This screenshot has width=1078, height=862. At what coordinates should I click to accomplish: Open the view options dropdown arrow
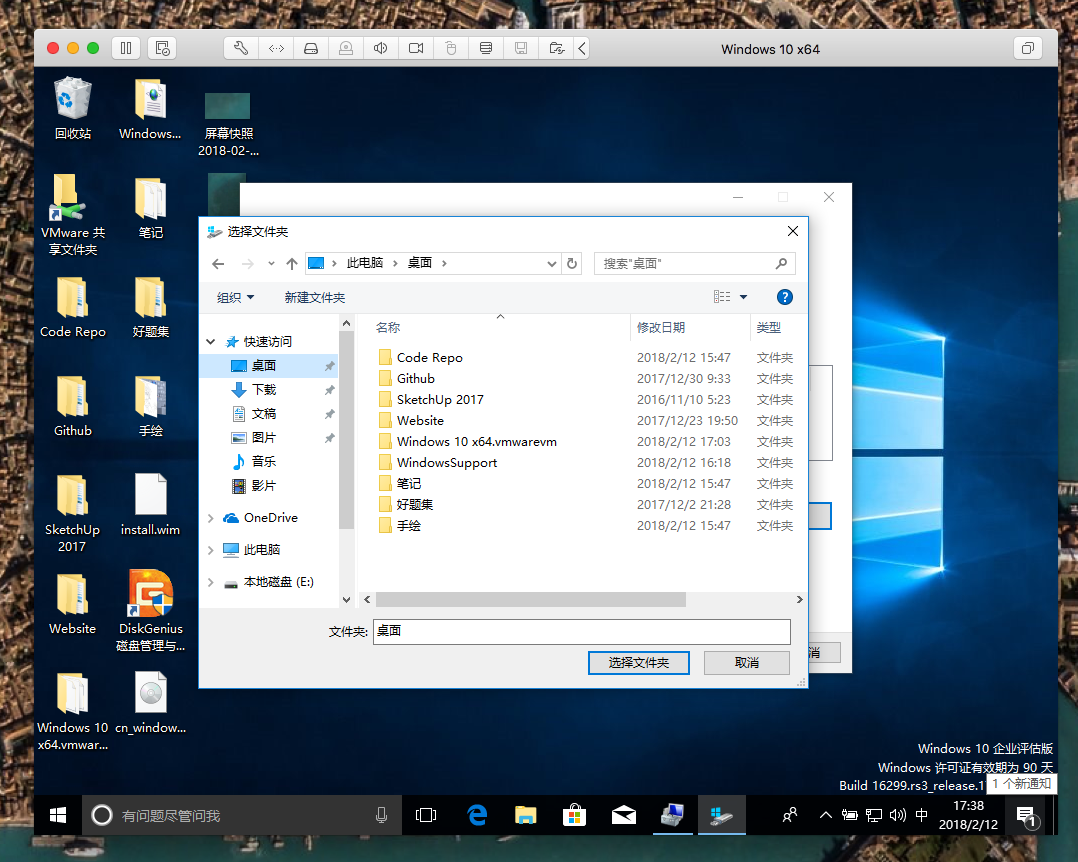[x=743, y=297]
